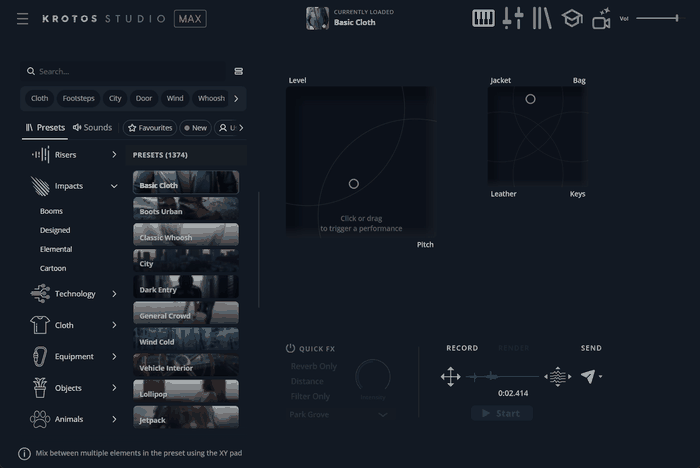Switch to the Presets tab
Image resolution: width=700 pixels, height=468 pixels.
[x=45, y=128]
